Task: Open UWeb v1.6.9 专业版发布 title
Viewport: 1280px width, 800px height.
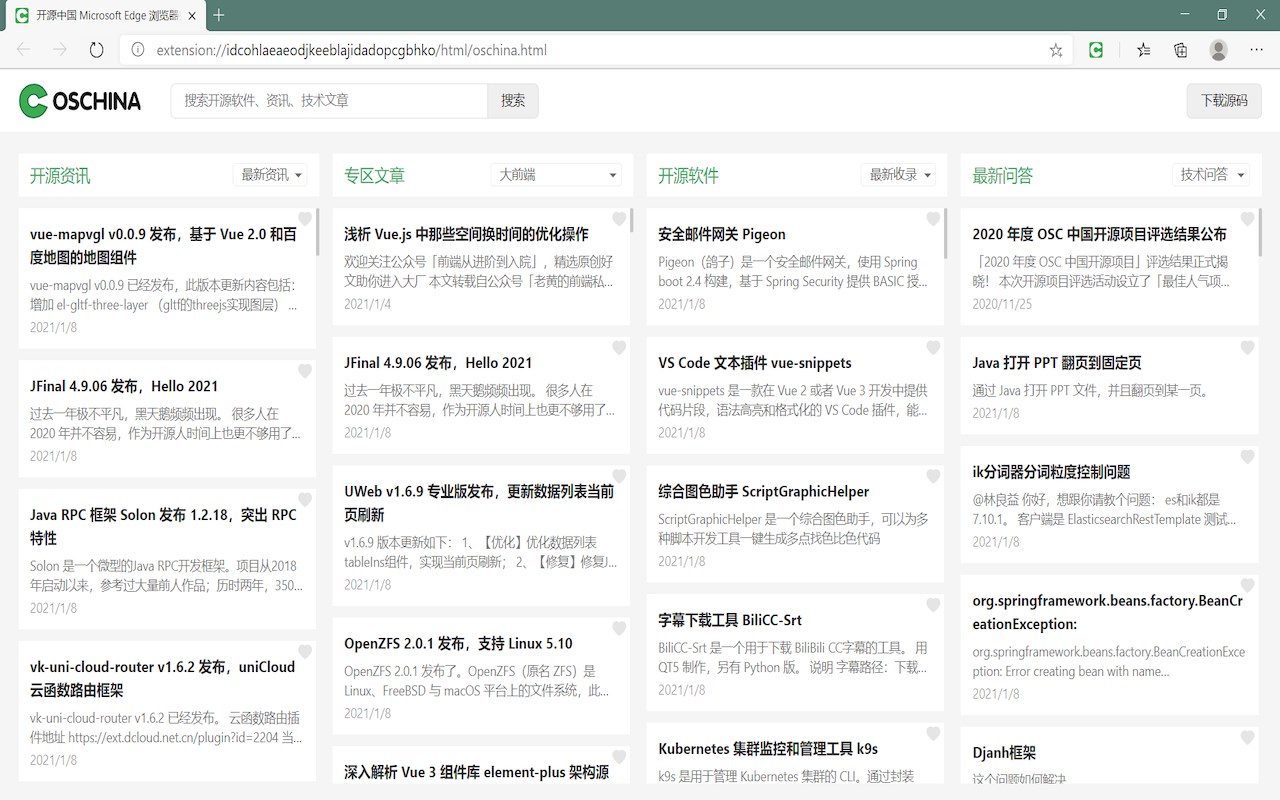Action: pos(479,503)
